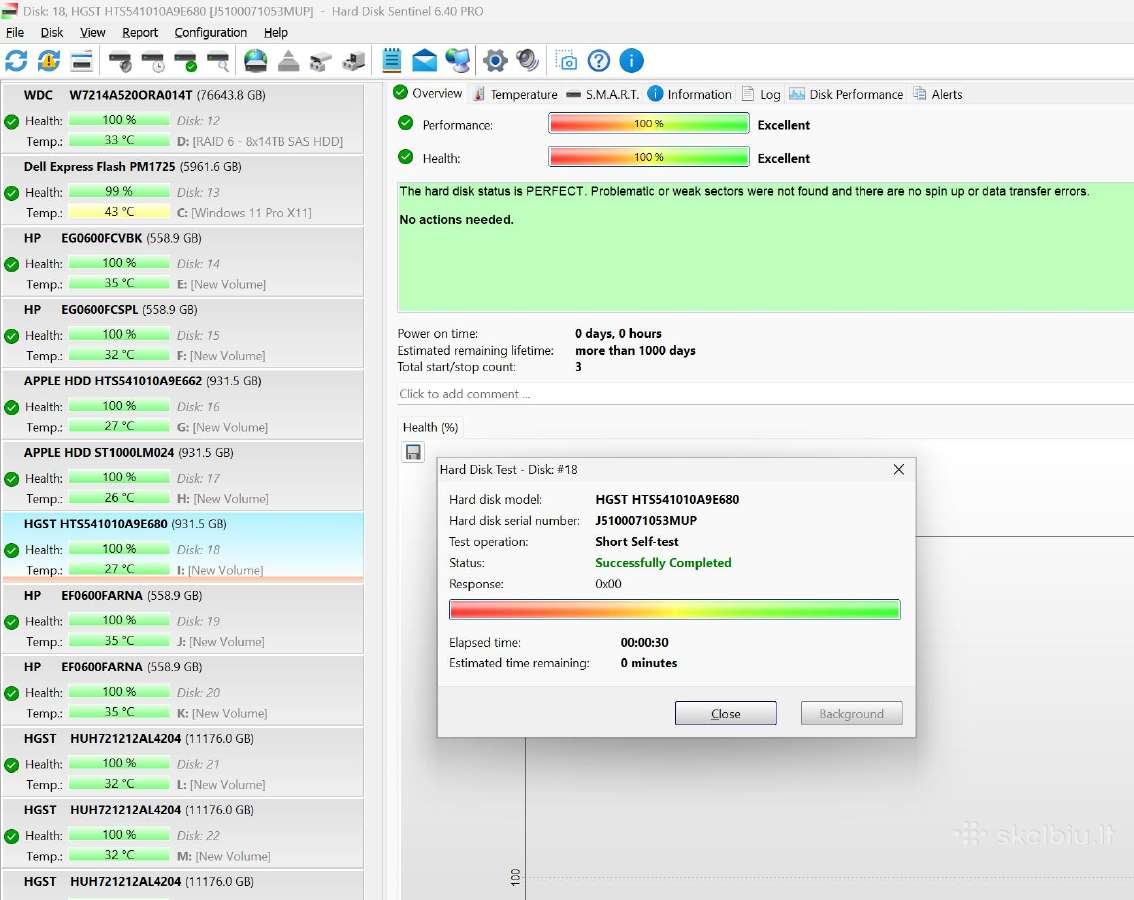This screenshot has height=900, width=1134.
Task: Switch to the Overview tab
Action: (427, 93)
